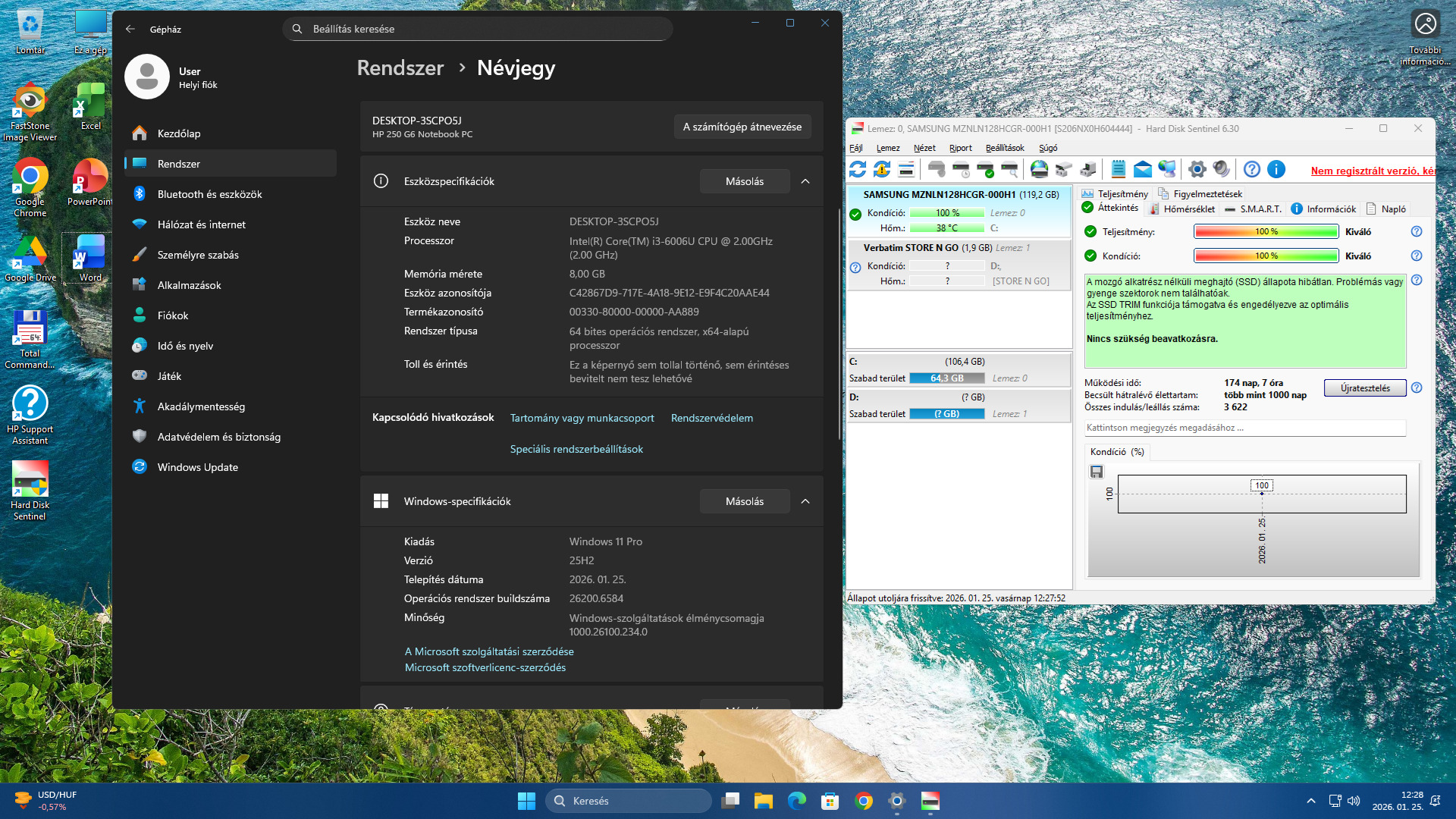1456x819 pixels.
Task: Launch Google Chrome from the taskbar
Action: click(863, 801)
